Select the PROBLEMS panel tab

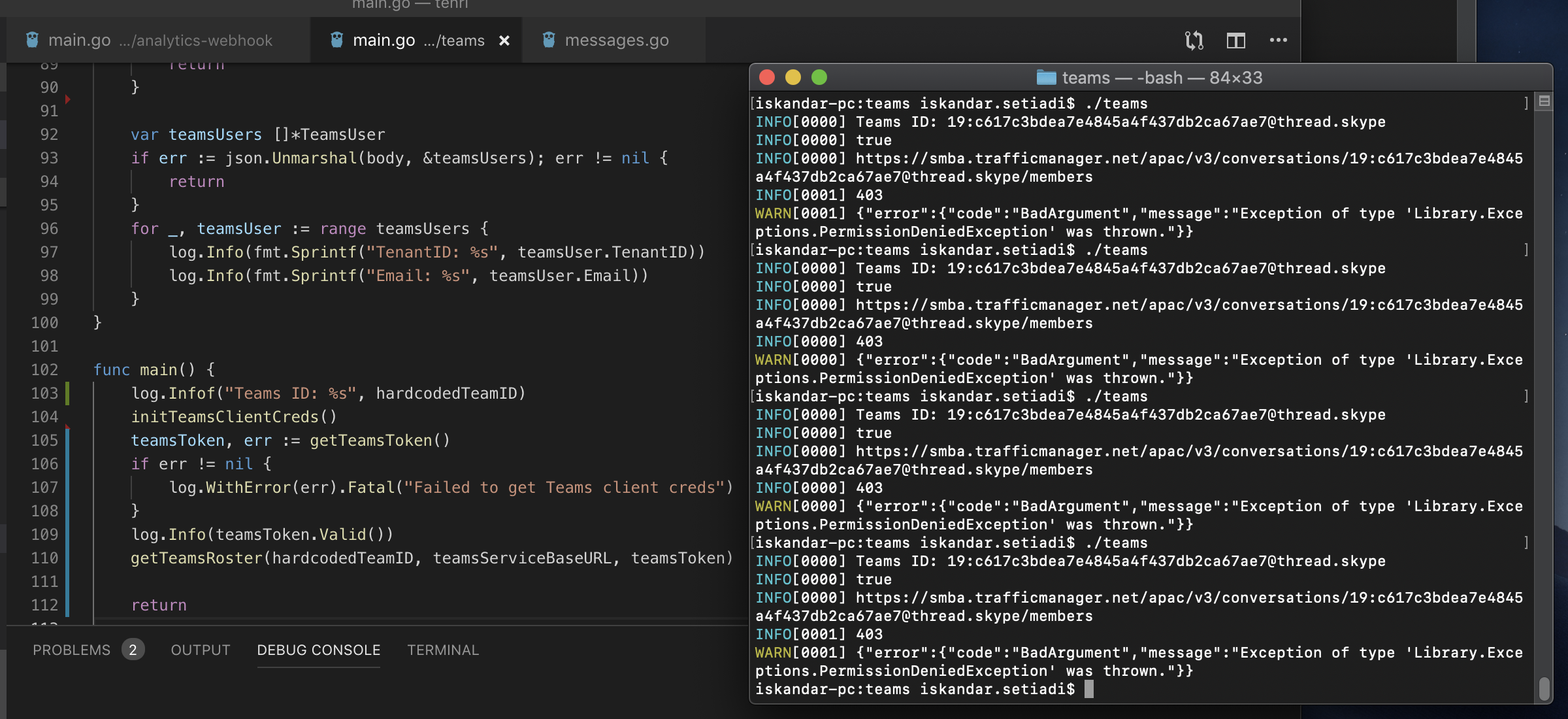point(72,650)
